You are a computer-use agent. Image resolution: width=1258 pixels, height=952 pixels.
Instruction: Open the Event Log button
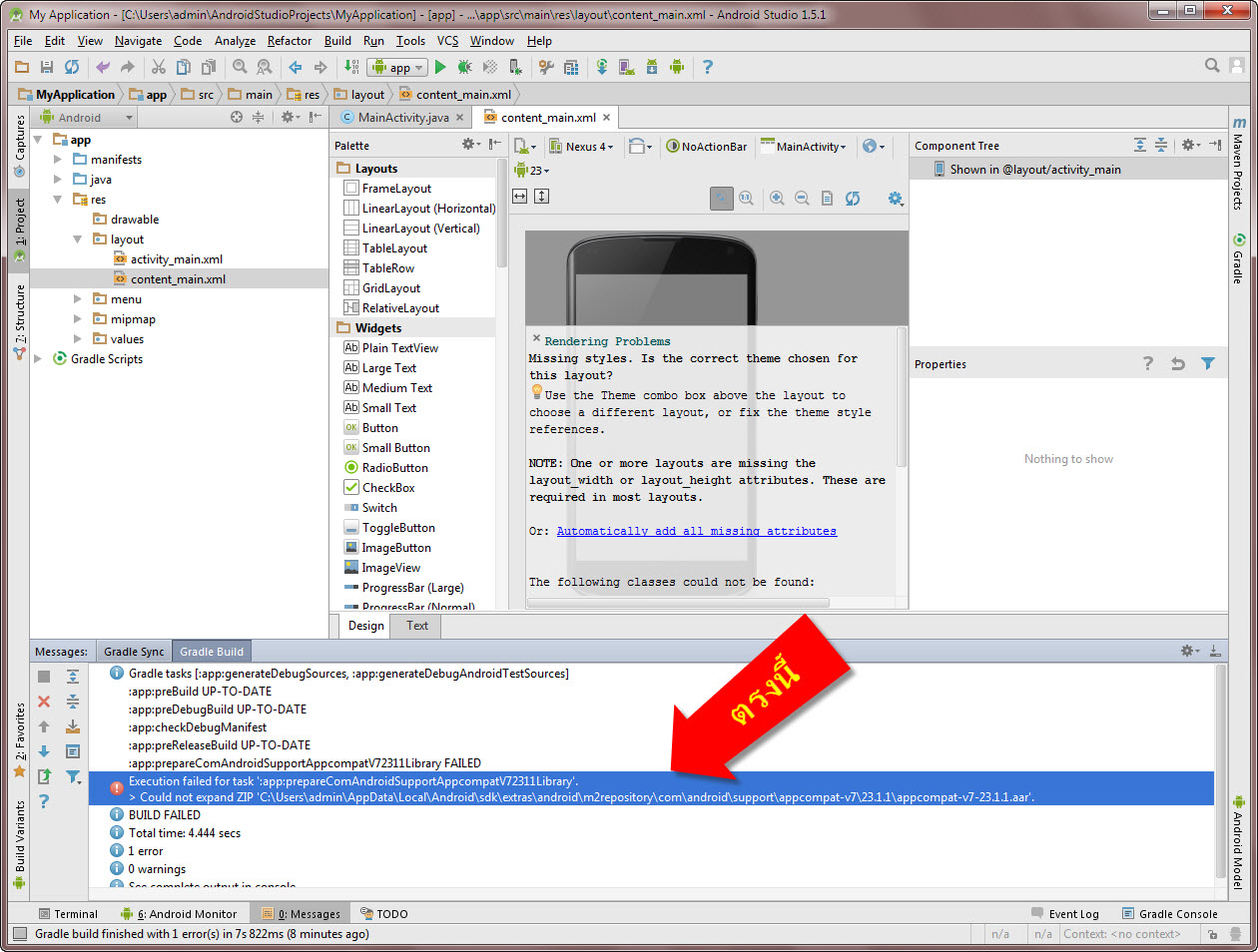click(1064, 914)
